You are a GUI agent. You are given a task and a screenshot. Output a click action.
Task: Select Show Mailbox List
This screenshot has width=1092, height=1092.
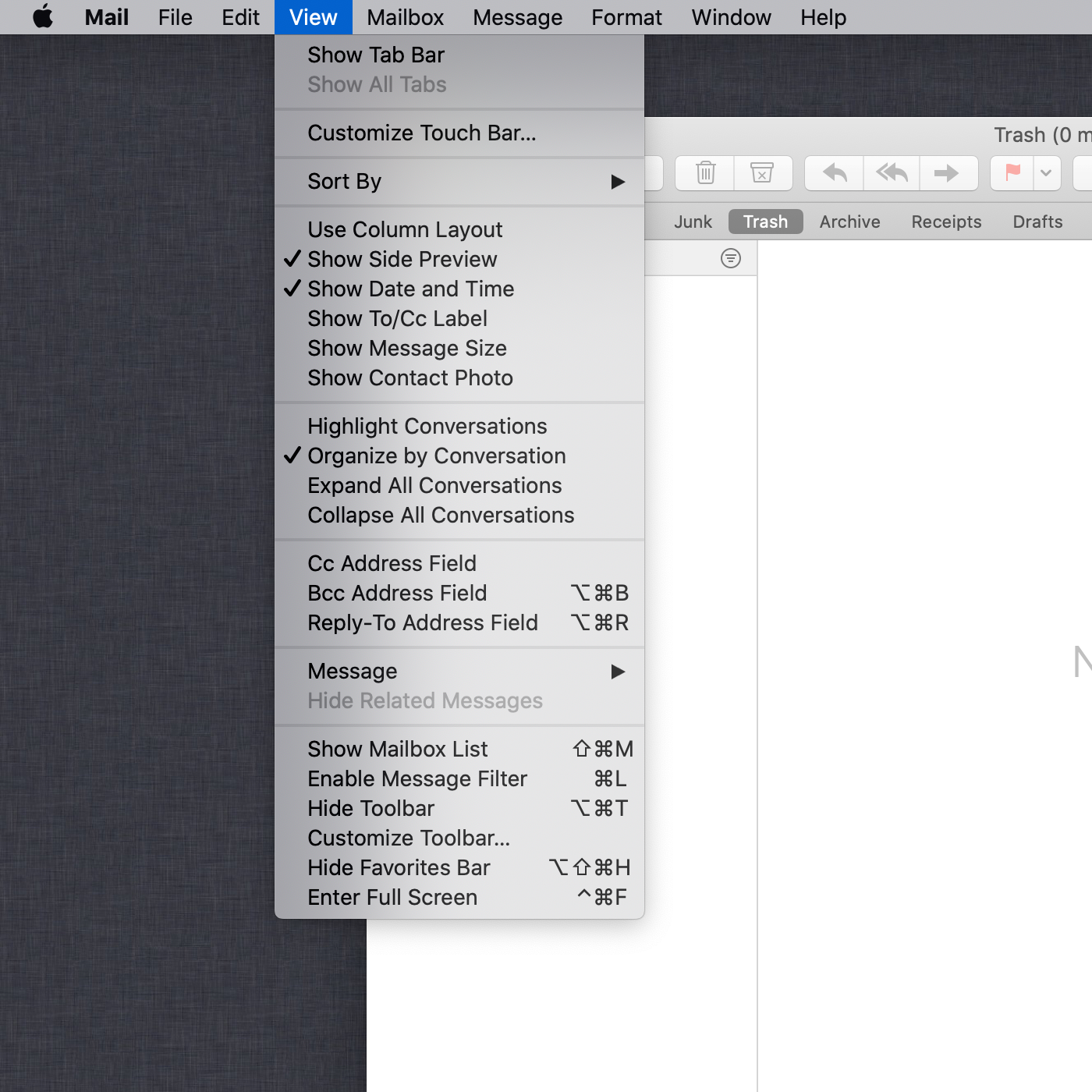(459, 749)
